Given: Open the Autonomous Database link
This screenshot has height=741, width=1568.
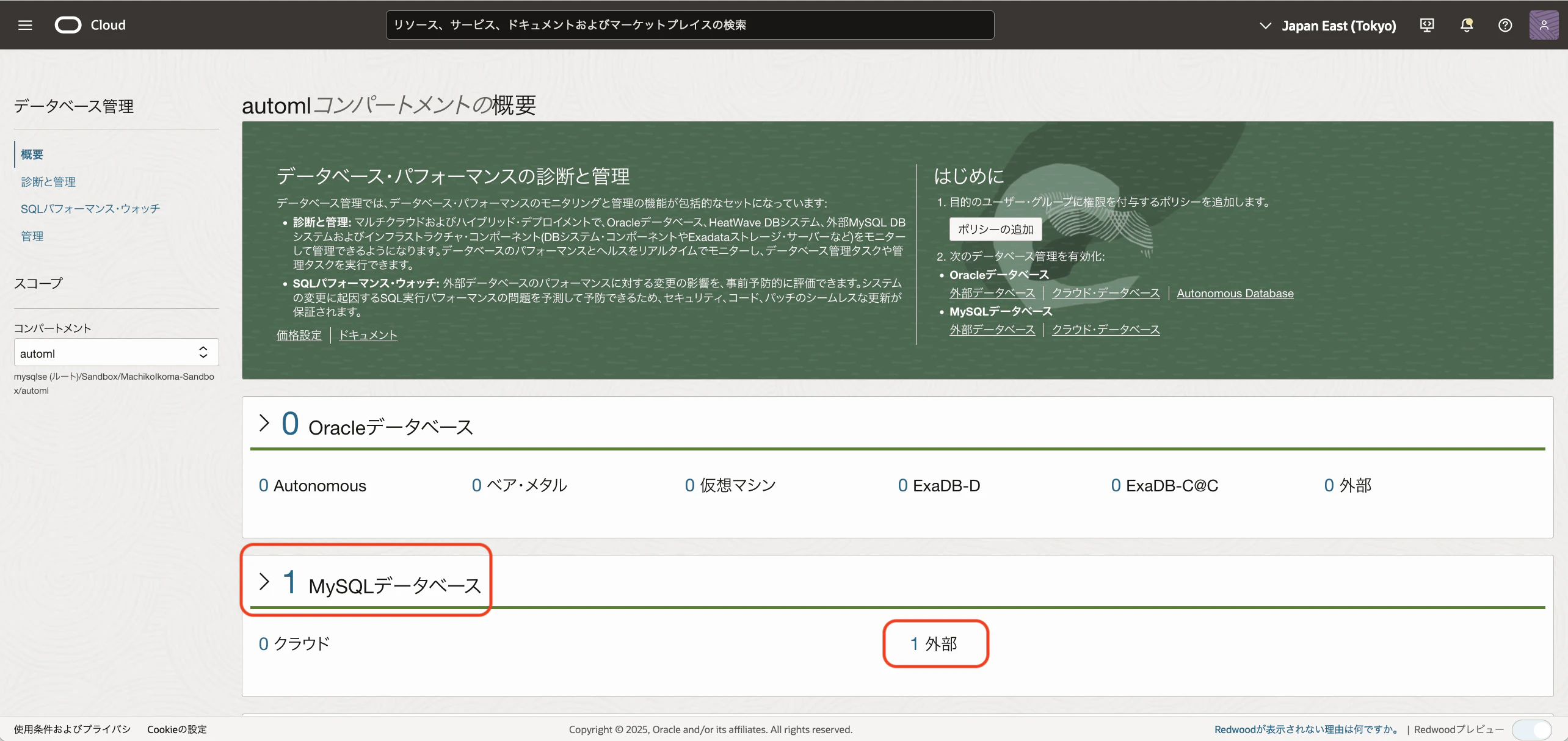Looking at the screenshot, I should (1235, 294).
